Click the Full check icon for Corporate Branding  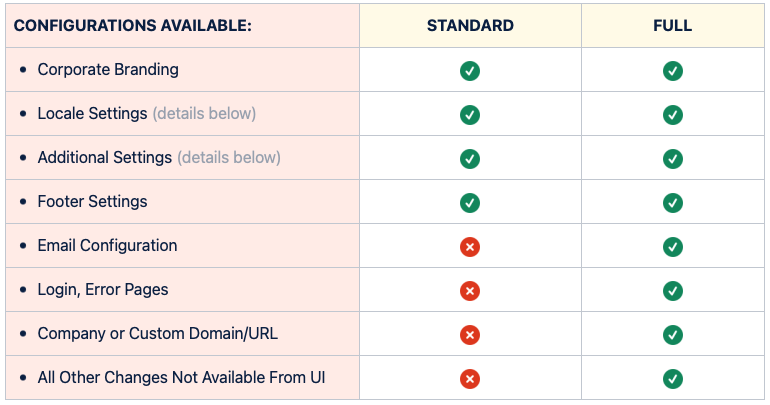673,70
